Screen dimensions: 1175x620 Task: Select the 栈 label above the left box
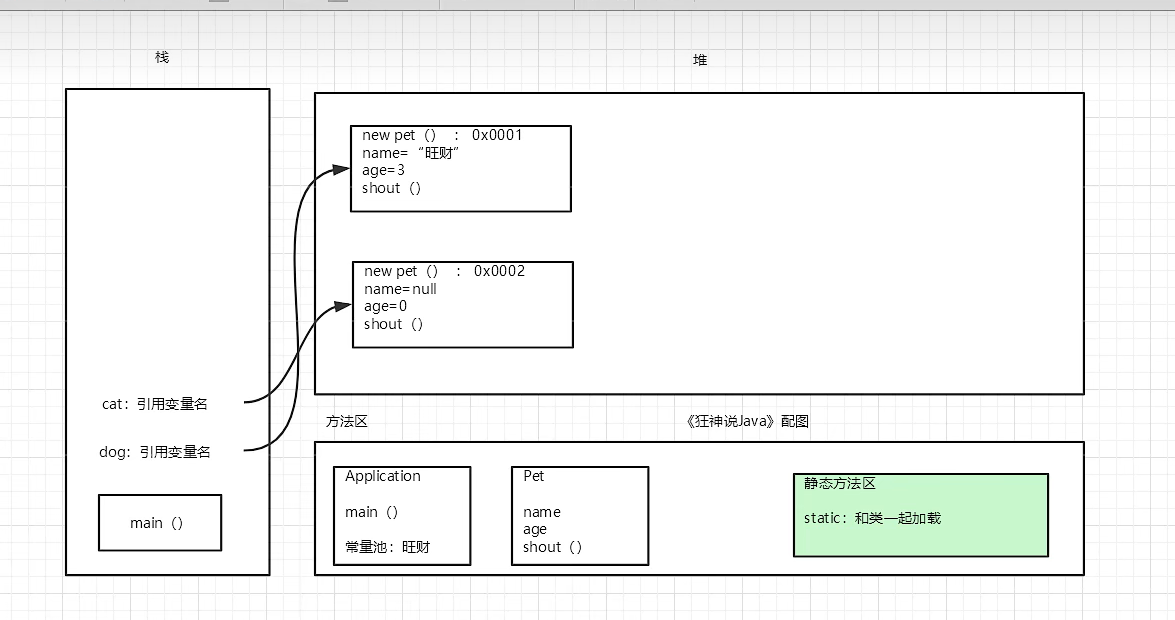[162, 57]
